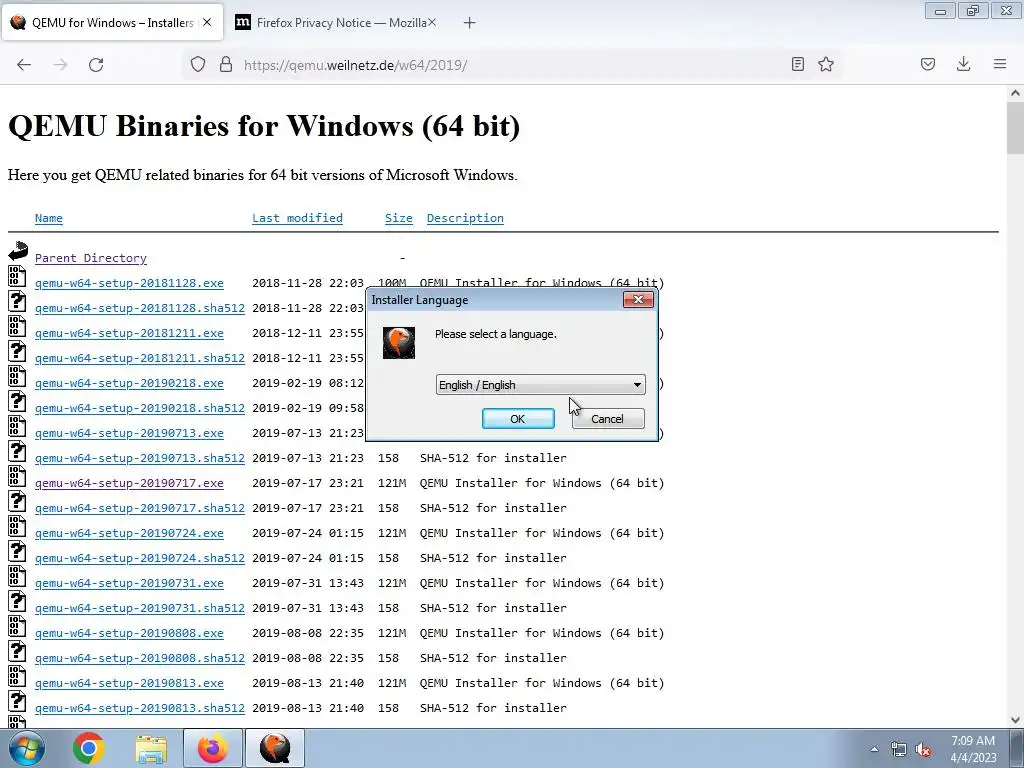Open qemu-w64-setup-20190813.sha512 link
1024x768 pixels.
140,707
